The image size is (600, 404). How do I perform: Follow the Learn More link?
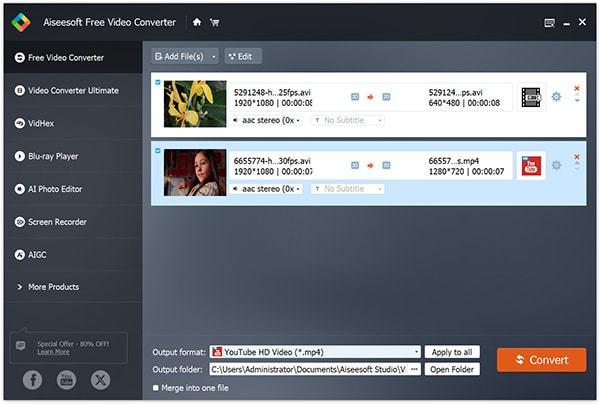(53, 352)
